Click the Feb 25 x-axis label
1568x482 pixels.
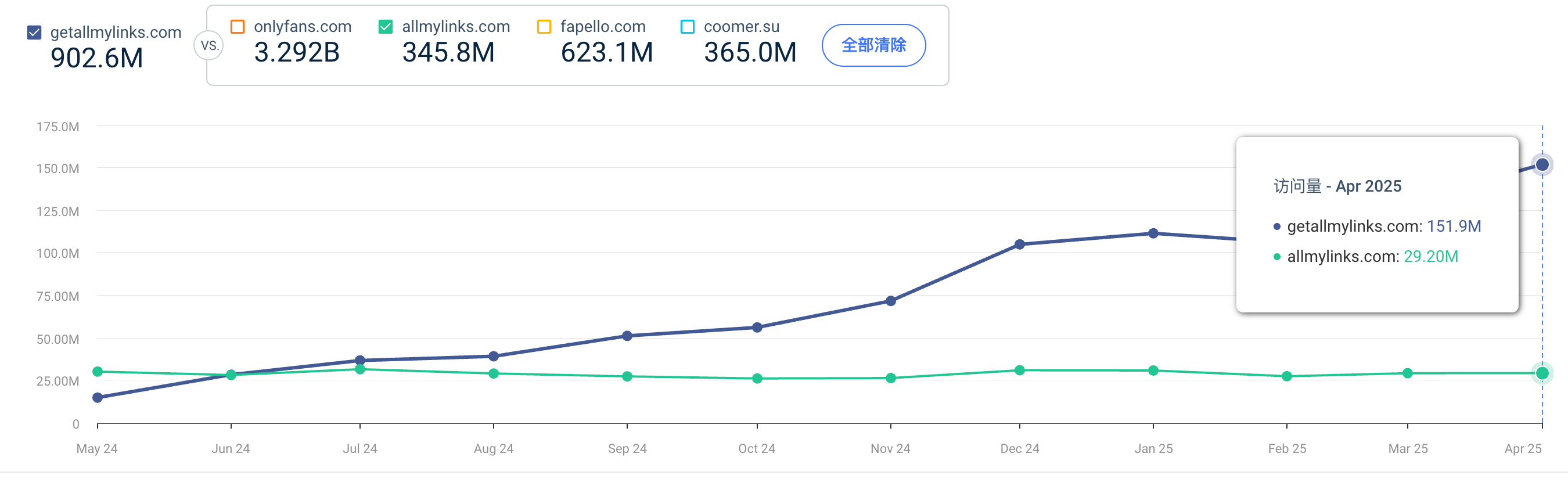1287,448
